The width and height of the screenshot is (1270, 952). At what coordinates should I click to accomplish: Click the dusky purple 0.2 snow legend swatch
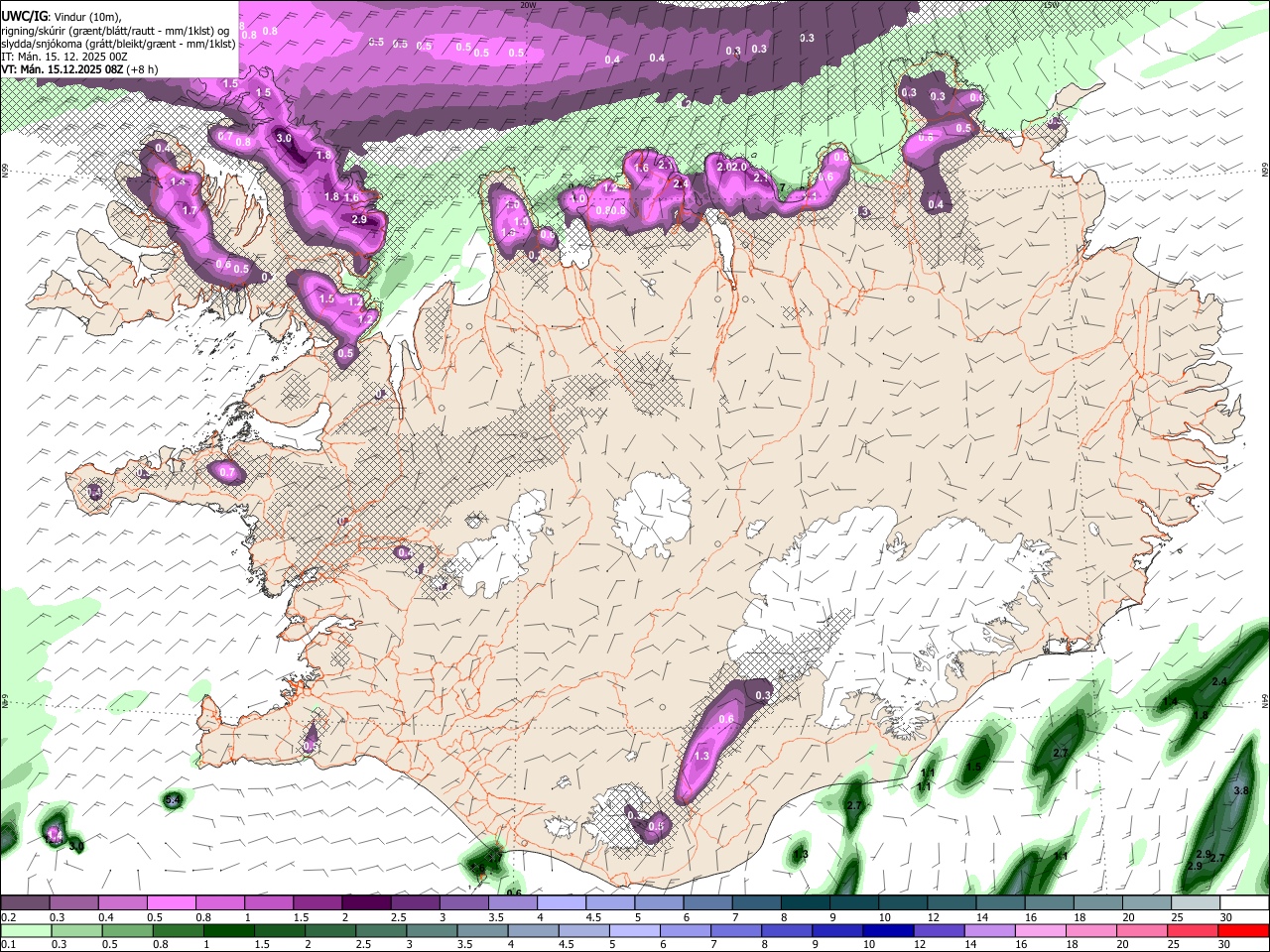25,903
